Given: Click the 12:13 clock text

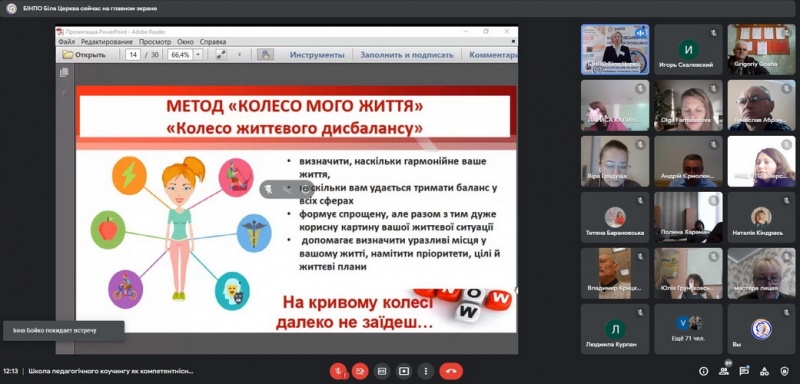Looking at the screenshot, I should click(x=10, y=371).
